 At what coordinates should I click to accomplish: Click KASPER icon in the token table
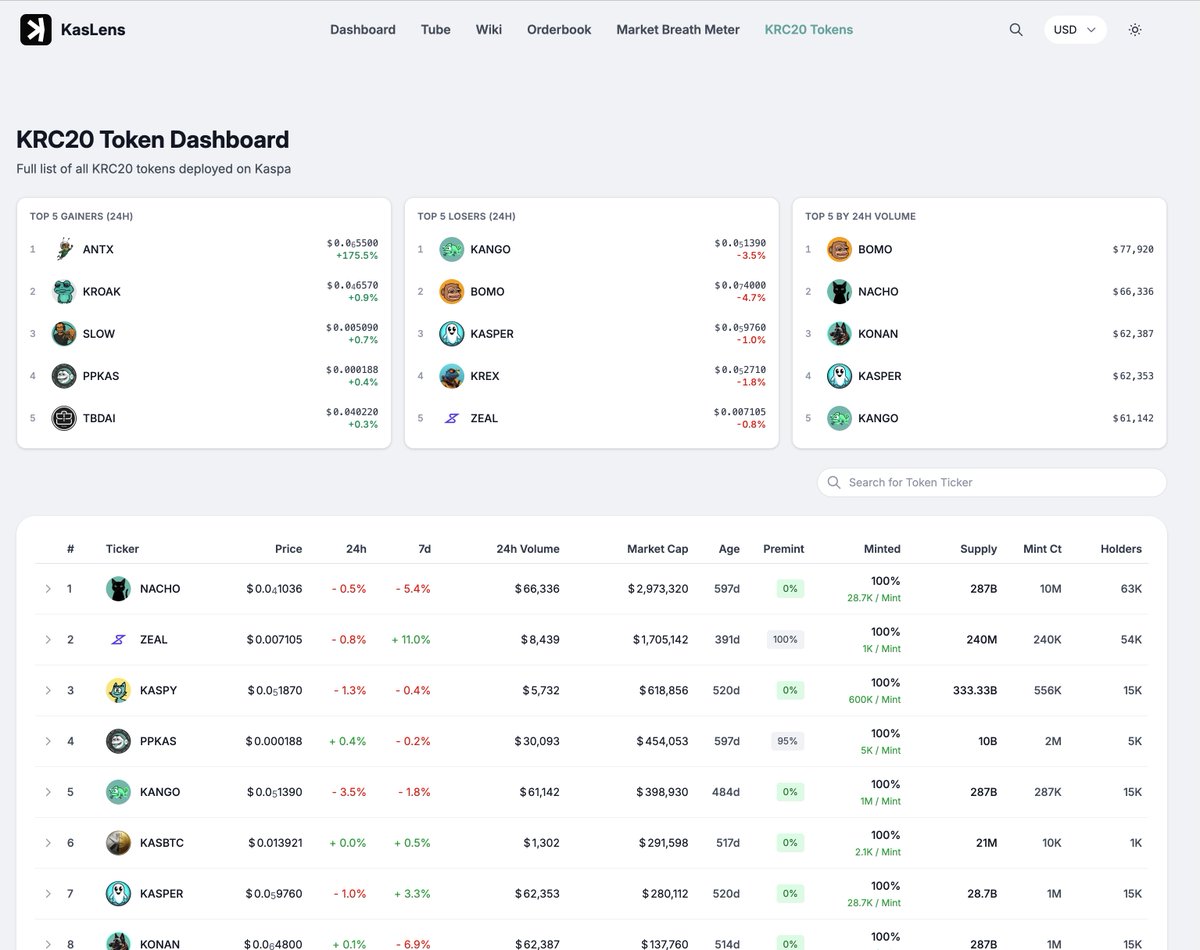pyautogui.click(x=118, y=894)
